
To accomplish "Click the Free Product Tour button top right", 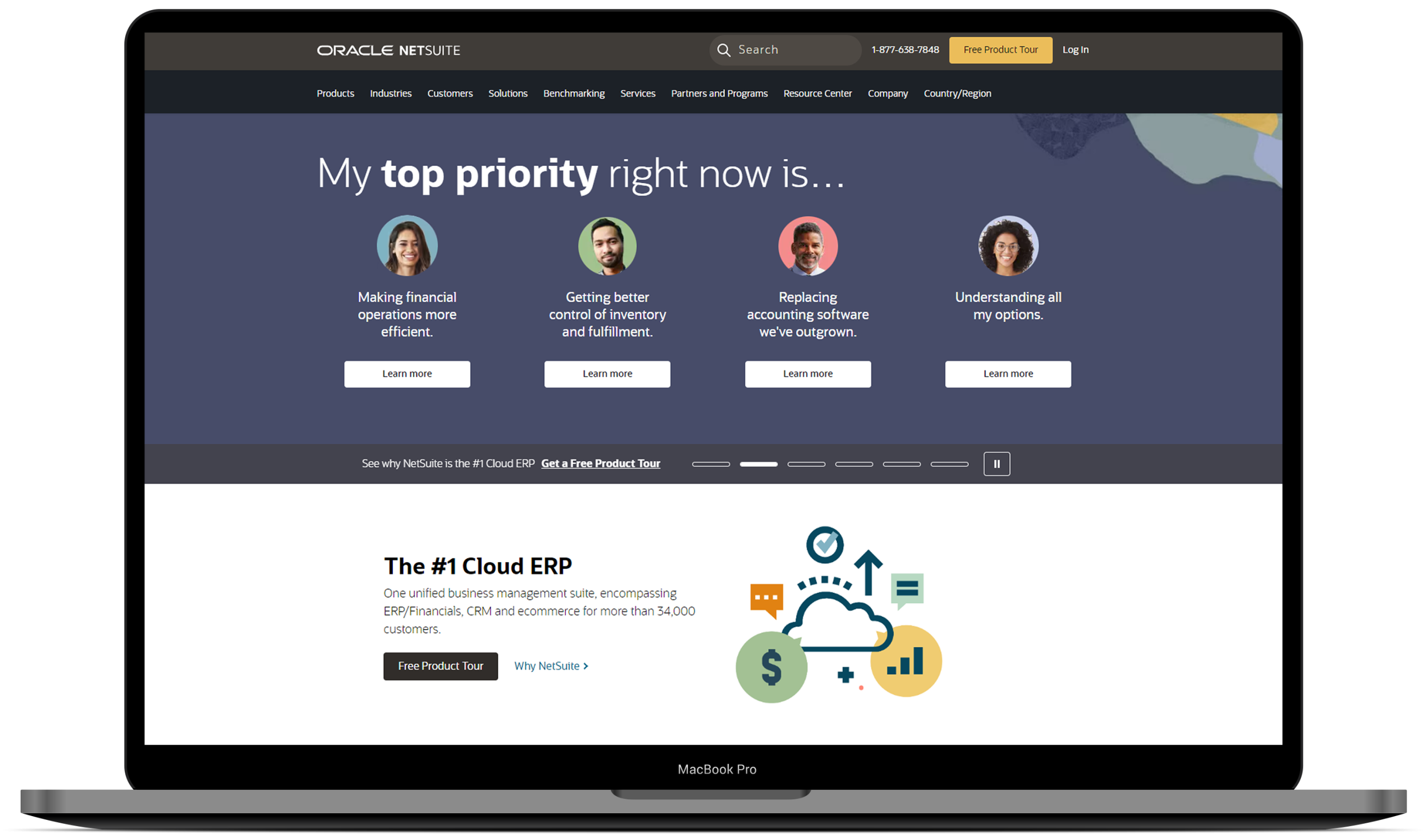I will coord(999,49).
